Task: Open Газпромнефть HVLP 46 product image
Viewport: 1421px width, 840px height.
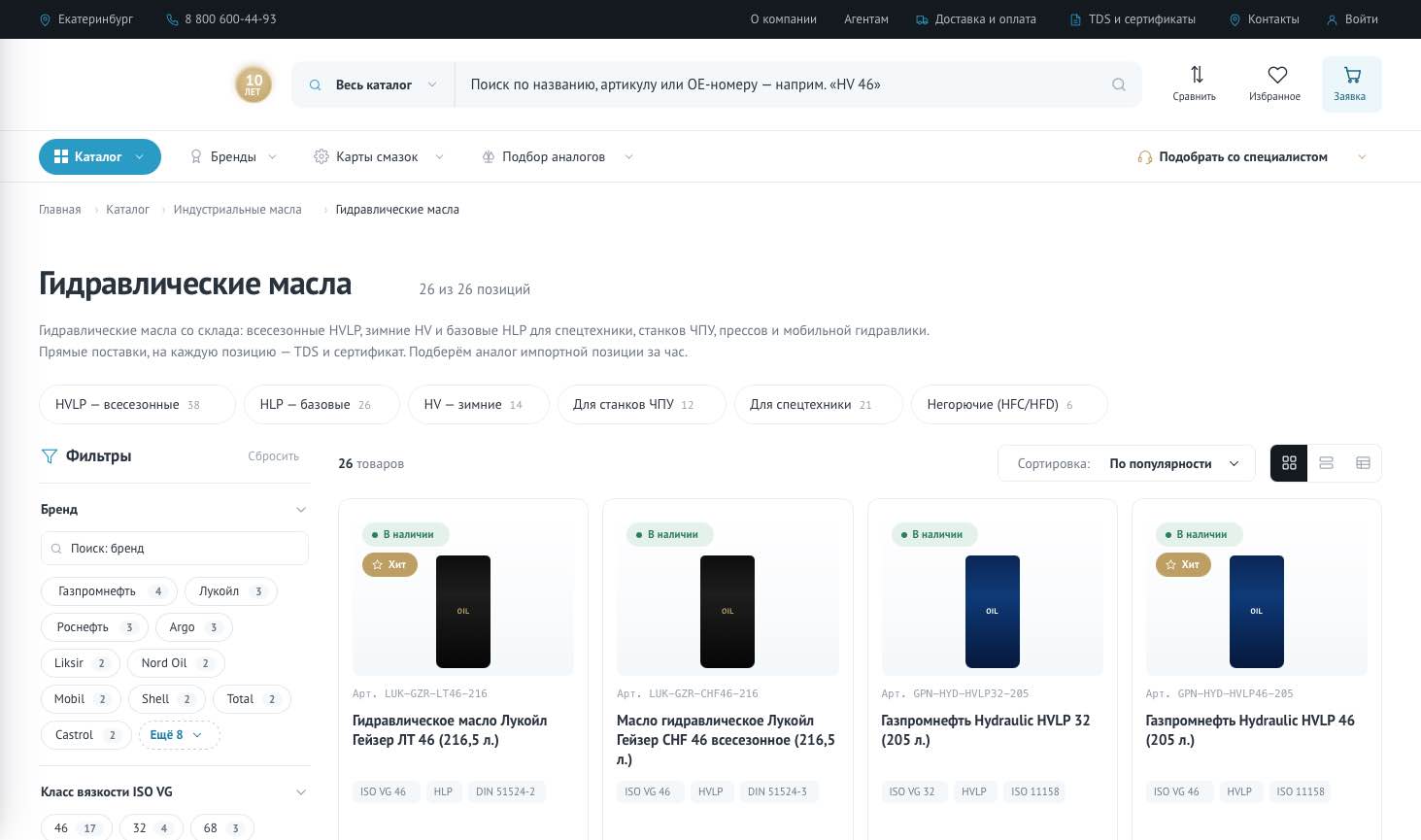Action: (x=1257, y=612)
